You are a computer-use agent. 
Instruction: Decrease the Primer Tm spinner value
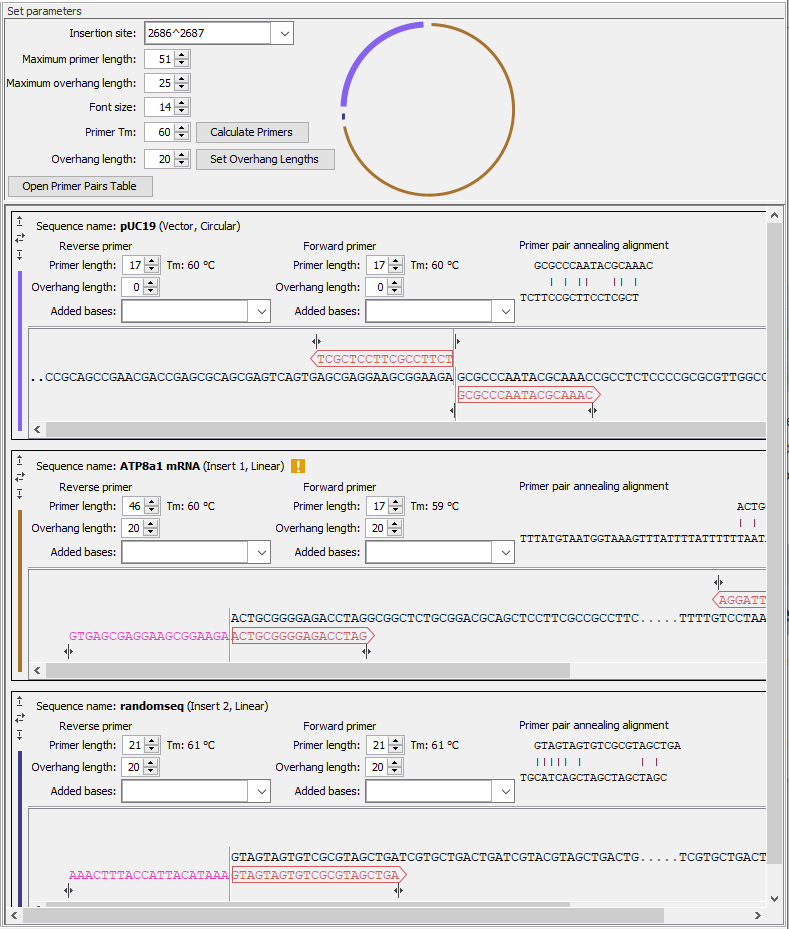tap(182, 136)
